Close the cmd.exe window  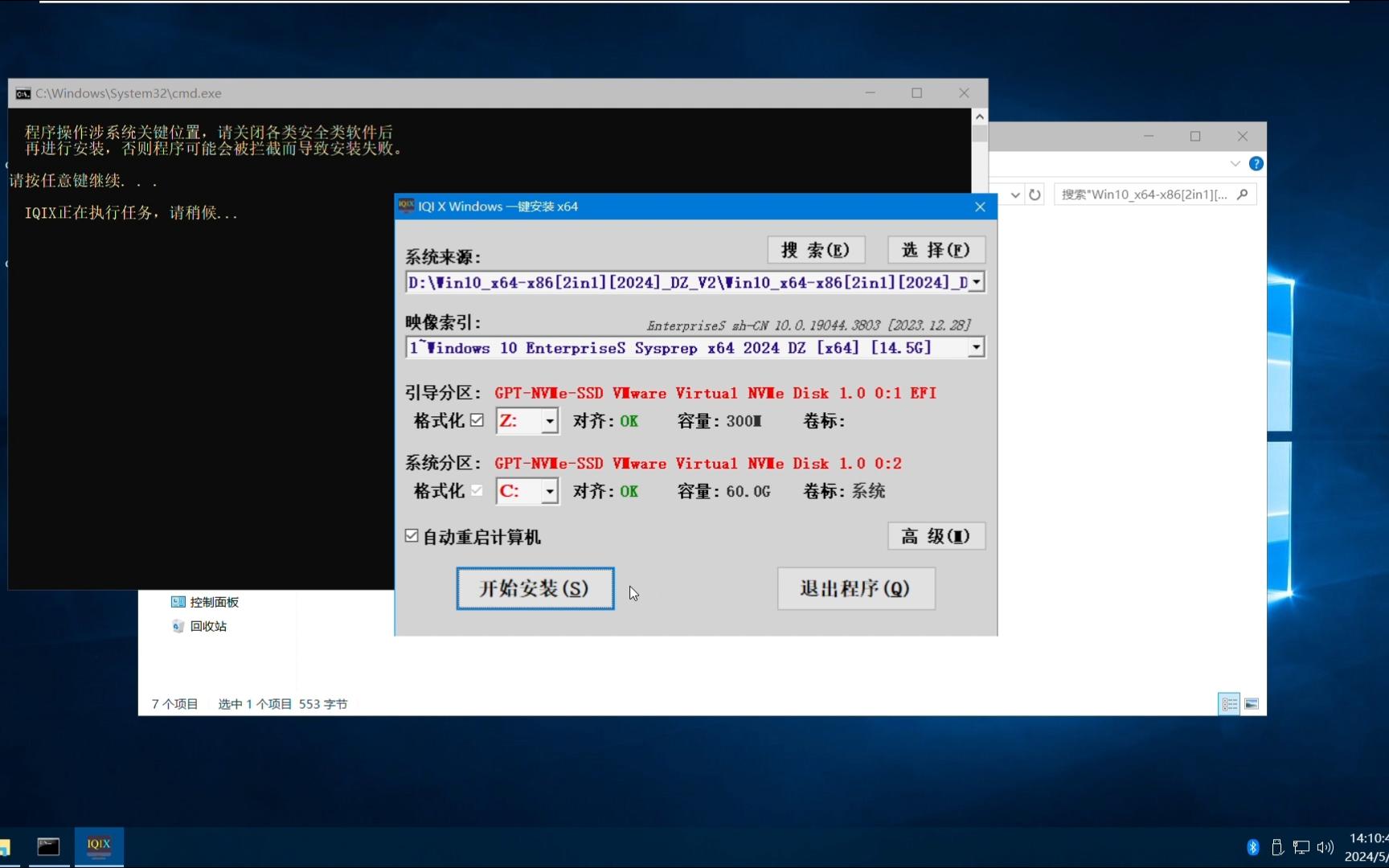pyautogui.click(x=964, y=93)
